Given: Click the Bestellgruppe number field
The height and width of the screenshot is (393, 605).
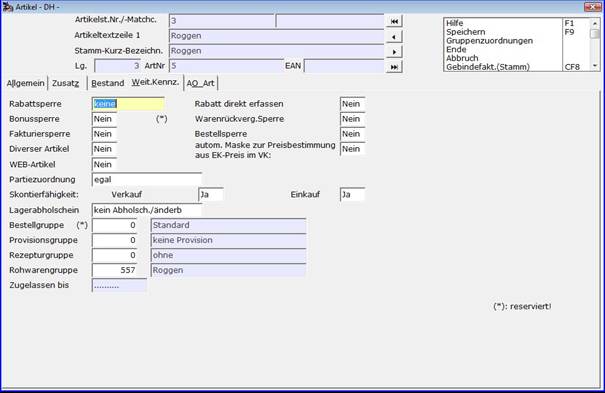Looking at the screenshot, I should pyautogui.click(x=114, y=225).
